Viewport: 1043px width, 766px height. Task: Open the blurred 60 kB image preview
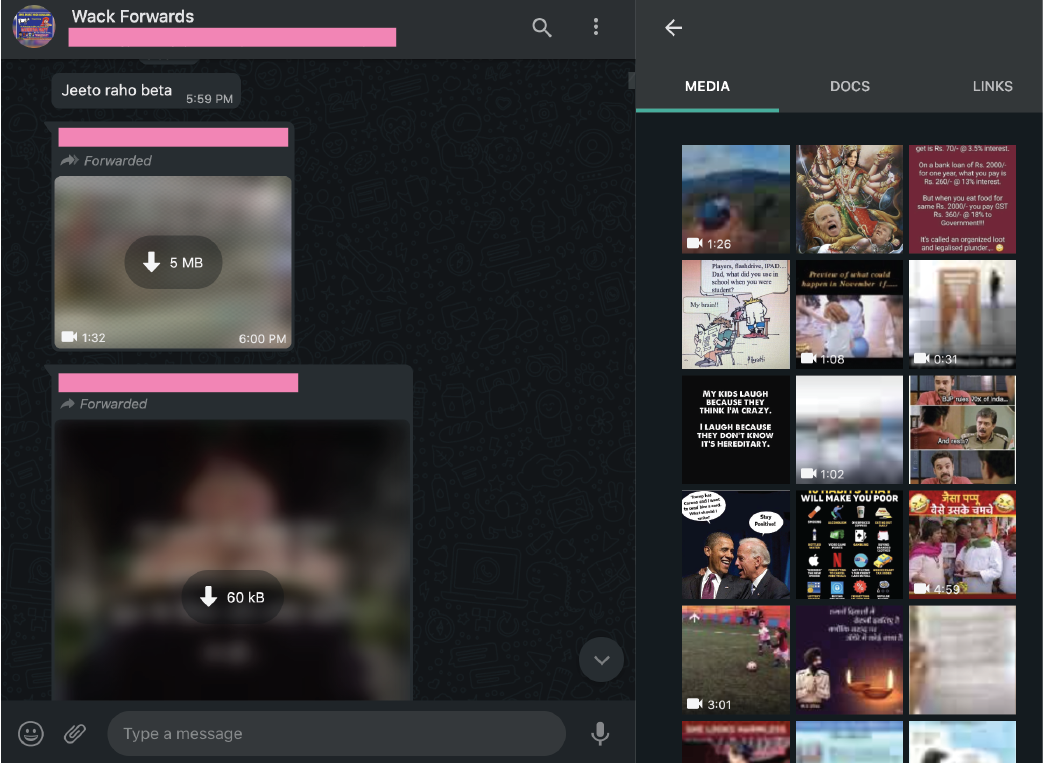click(x=233, y=560)
